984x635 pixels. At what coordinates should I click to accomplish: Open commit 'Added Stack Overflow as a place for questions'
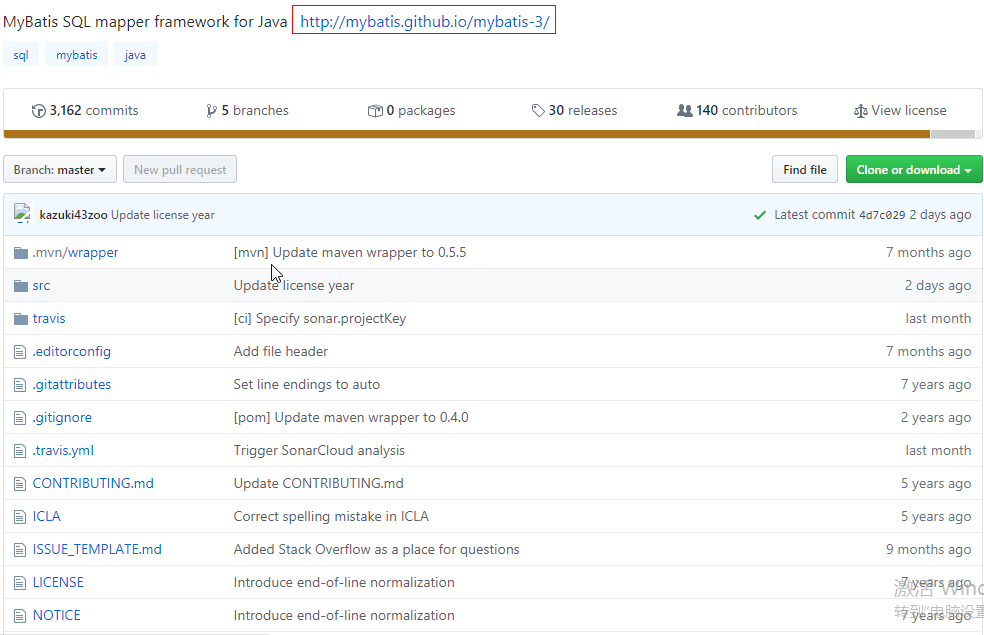coord(377,549)
